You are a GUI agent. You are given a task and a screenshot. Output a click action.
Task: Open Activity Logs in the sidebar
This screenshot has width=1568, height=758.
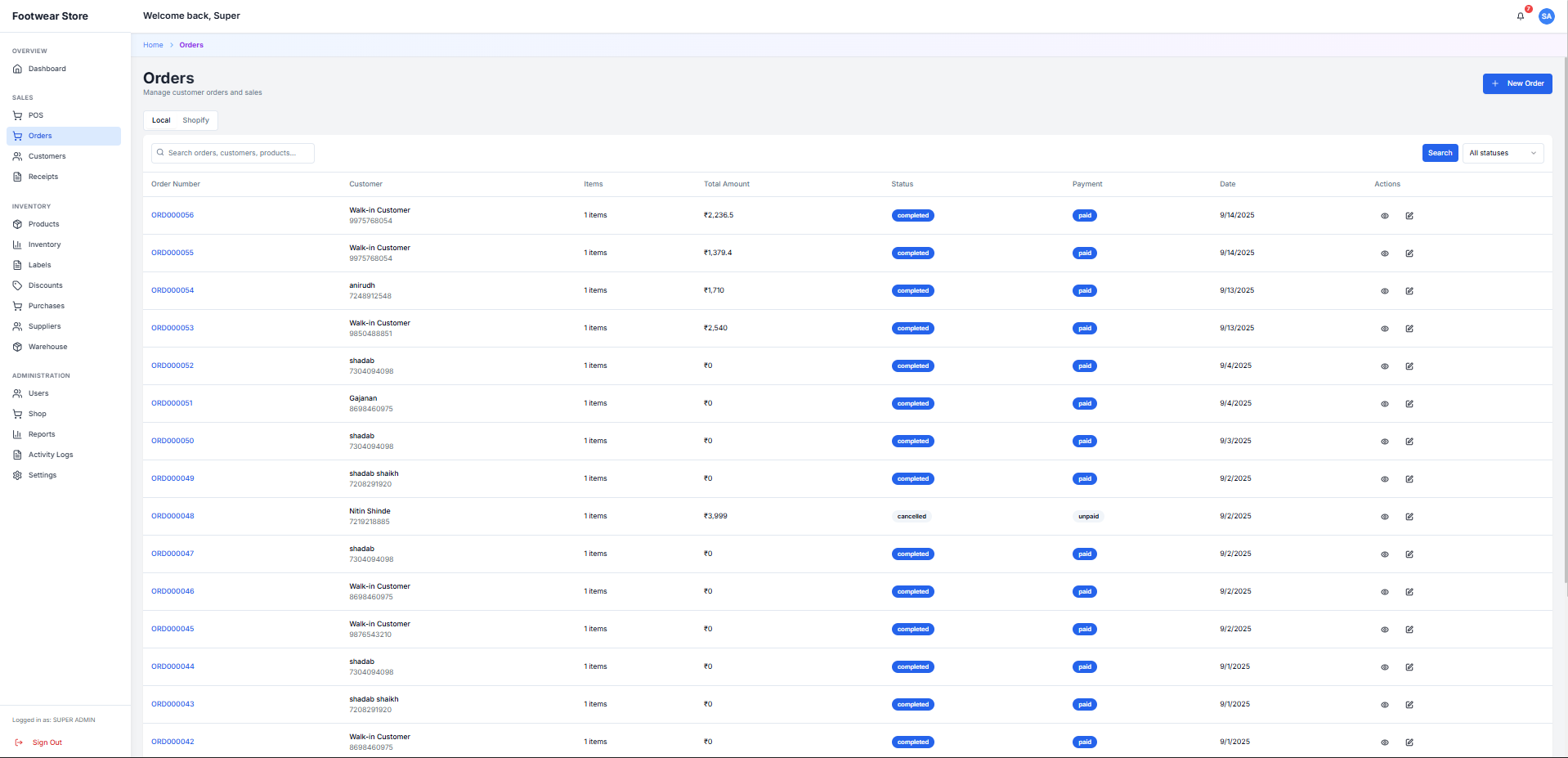pyautogui.click(x=64, y=455)
